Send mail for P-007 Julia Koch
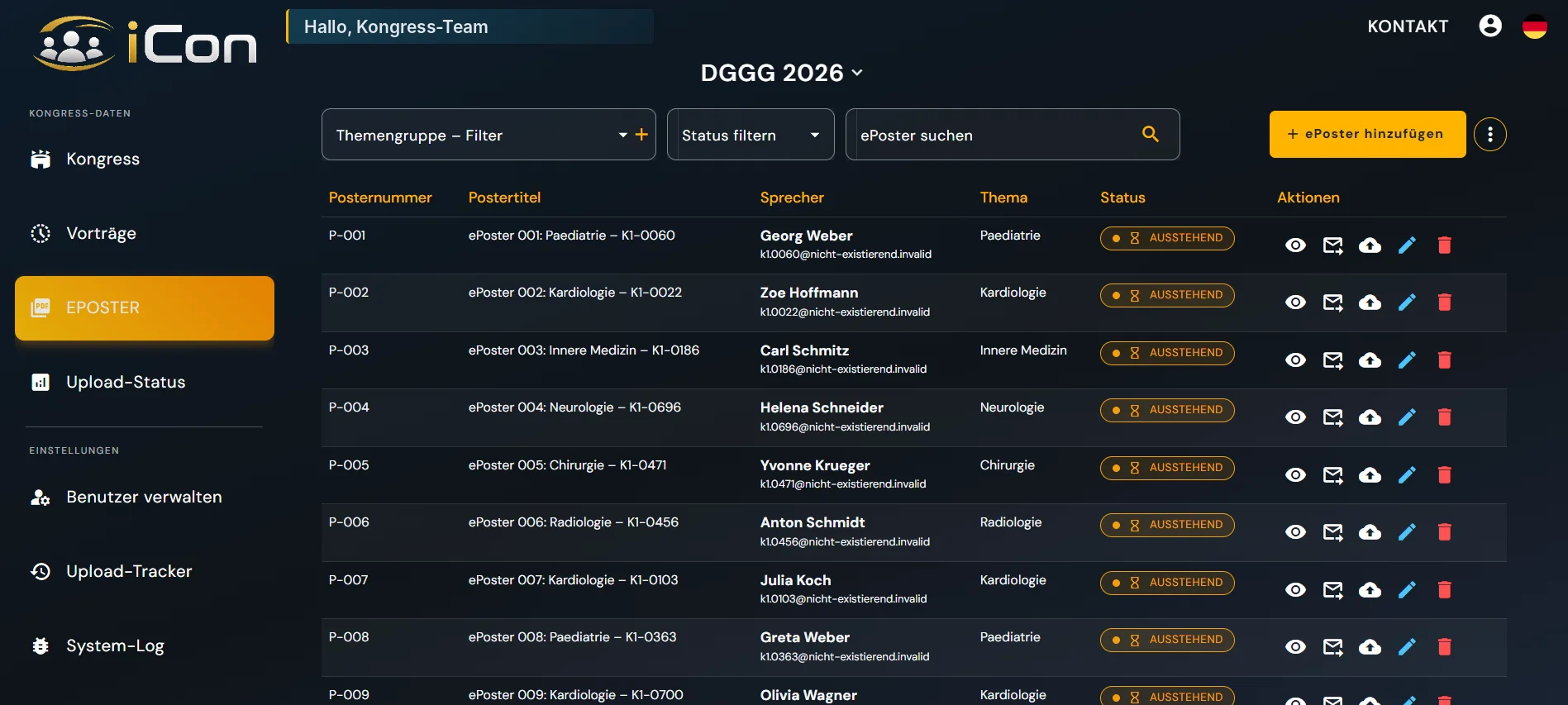1568x705 pixels. (x=1332, y=590)
